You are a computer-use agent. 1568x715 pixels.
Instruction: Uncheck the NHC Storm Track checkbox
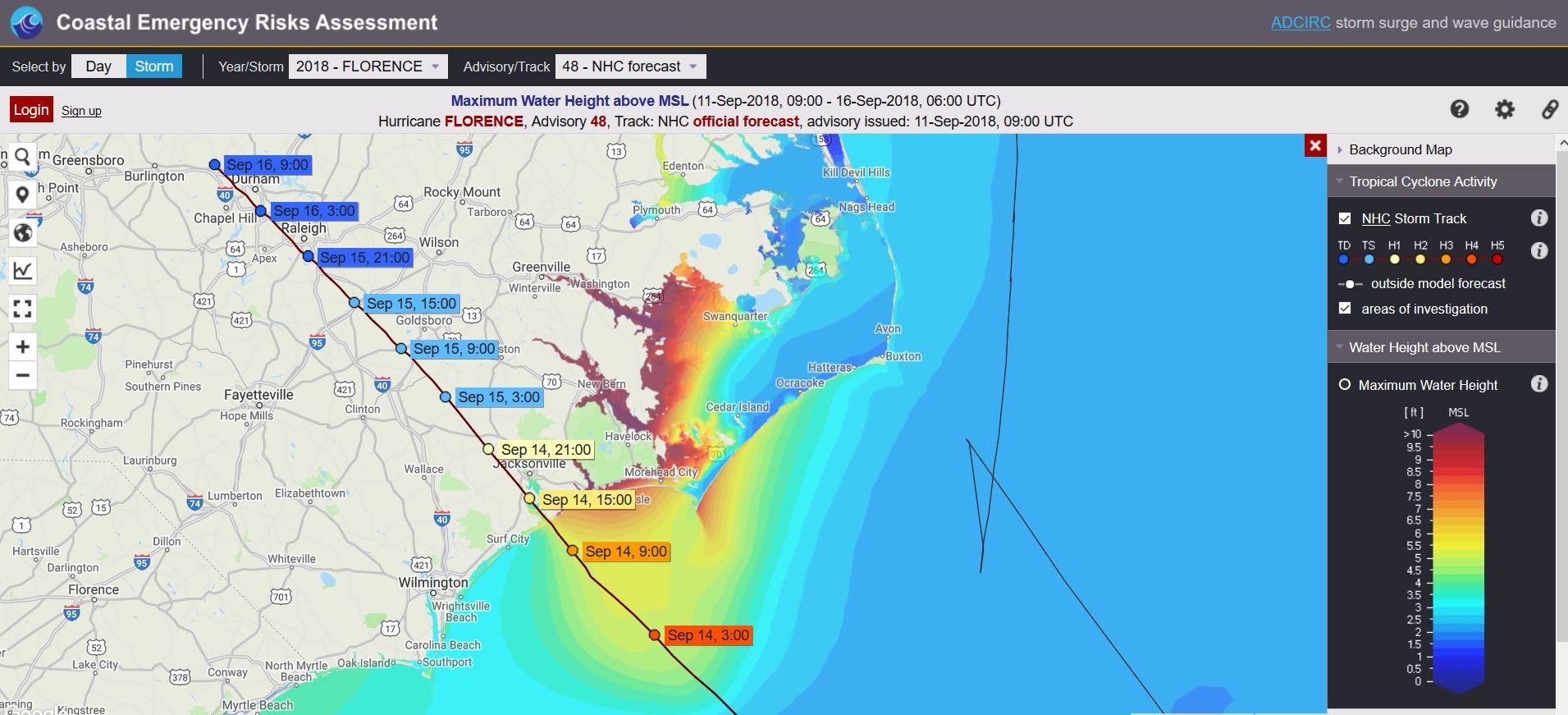point(1345,218)
